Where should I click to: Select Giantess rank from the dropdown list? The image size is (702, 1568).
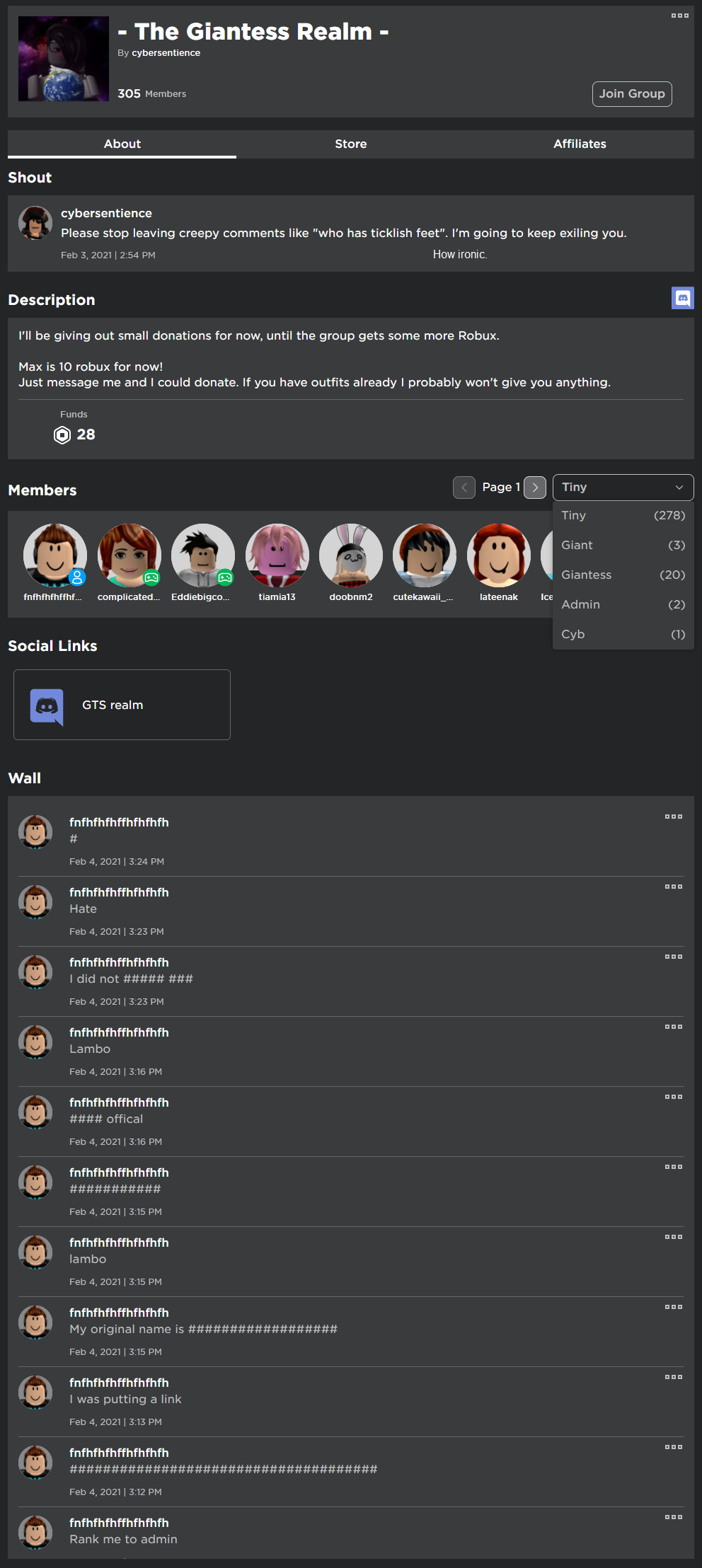[x=623, y=575]
